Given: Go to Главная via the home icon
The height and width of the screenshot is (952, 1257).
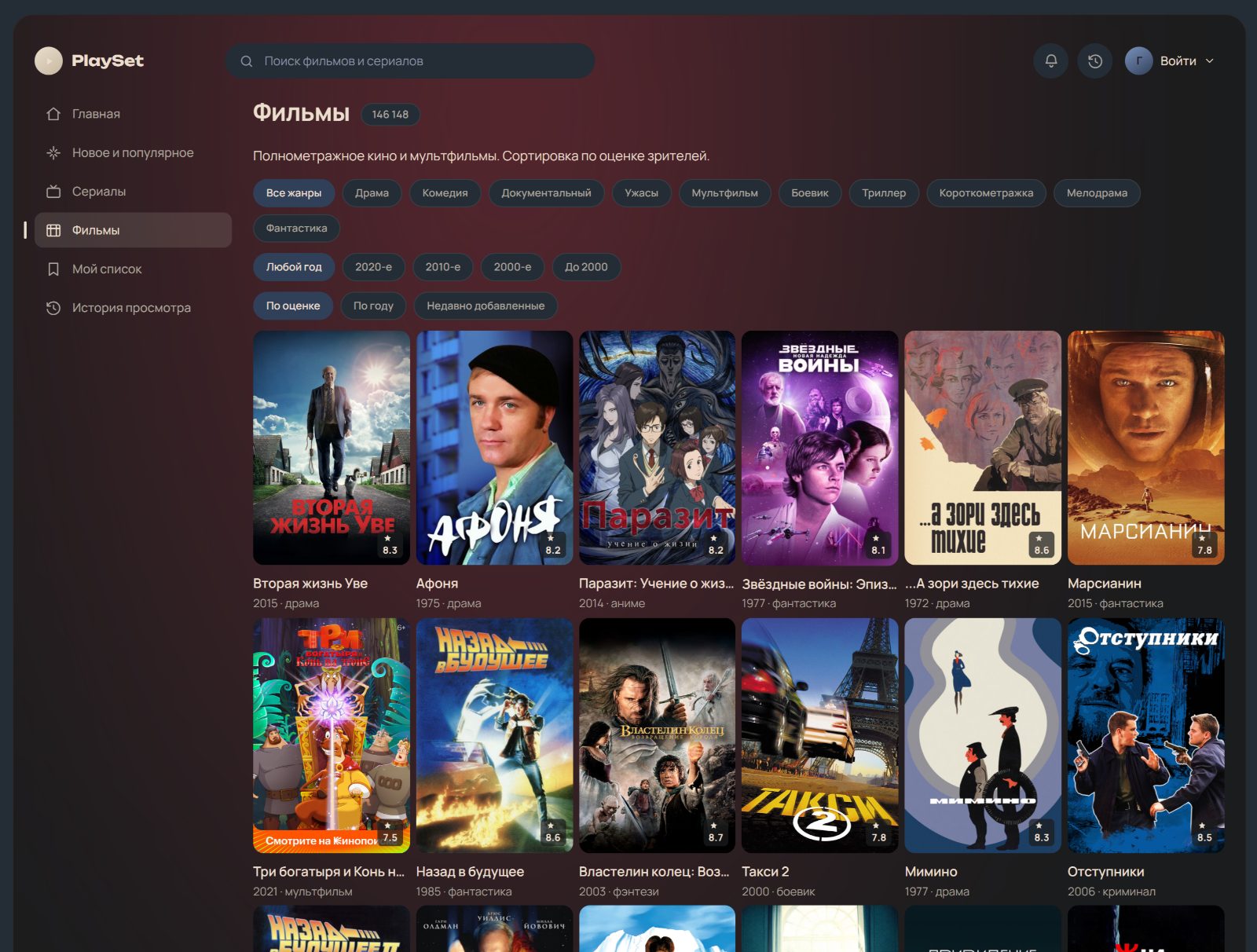Looking at the screenshot, I should [x=53, y=114].
